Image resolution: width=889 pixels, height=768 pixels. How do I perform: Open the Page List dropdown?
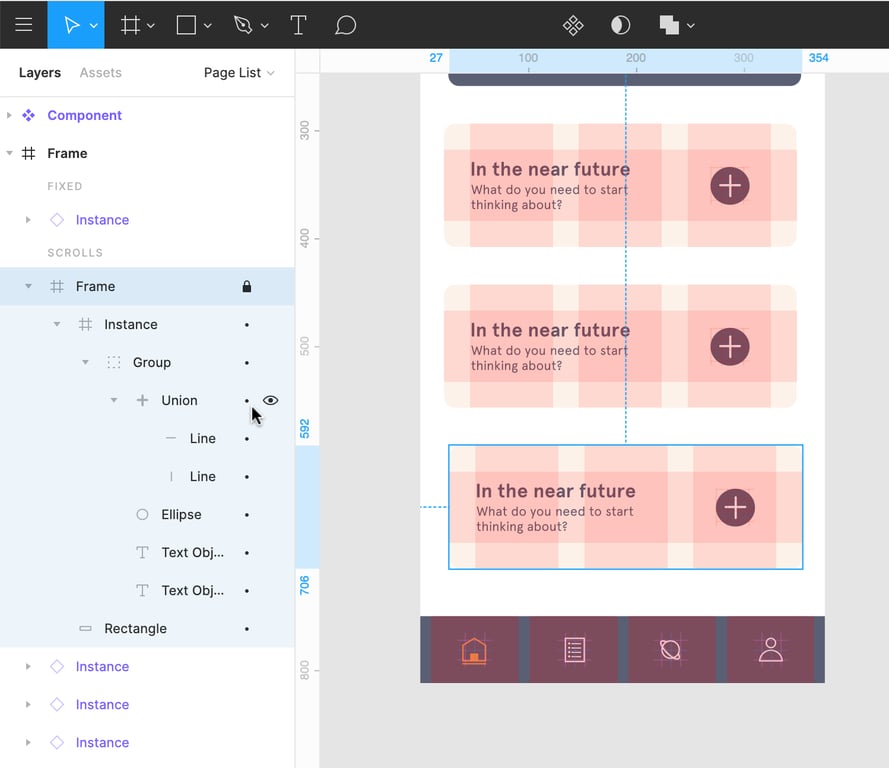click(x=238, y=73)
